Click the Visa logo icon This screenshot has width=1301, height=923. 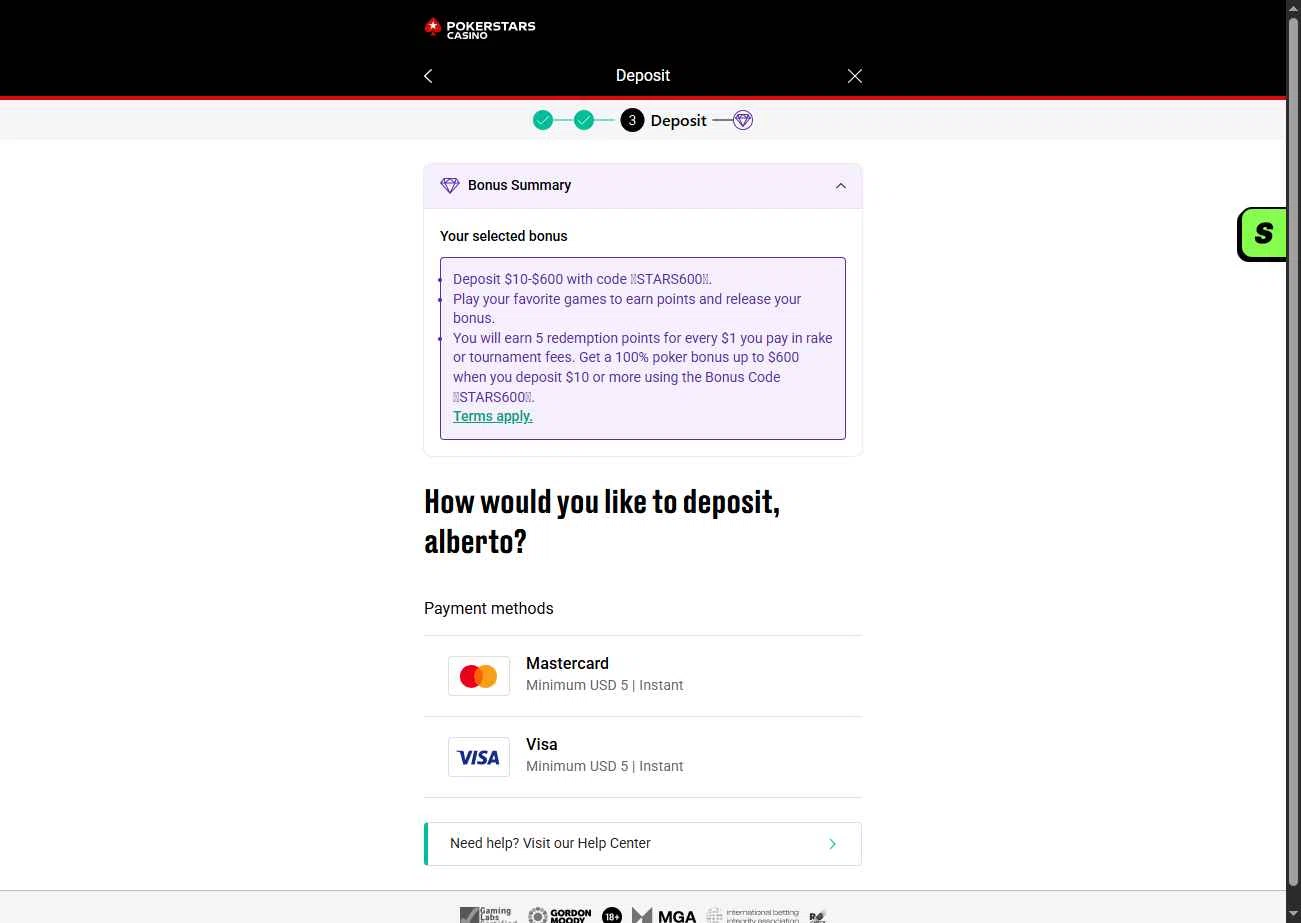click(479, 757)
